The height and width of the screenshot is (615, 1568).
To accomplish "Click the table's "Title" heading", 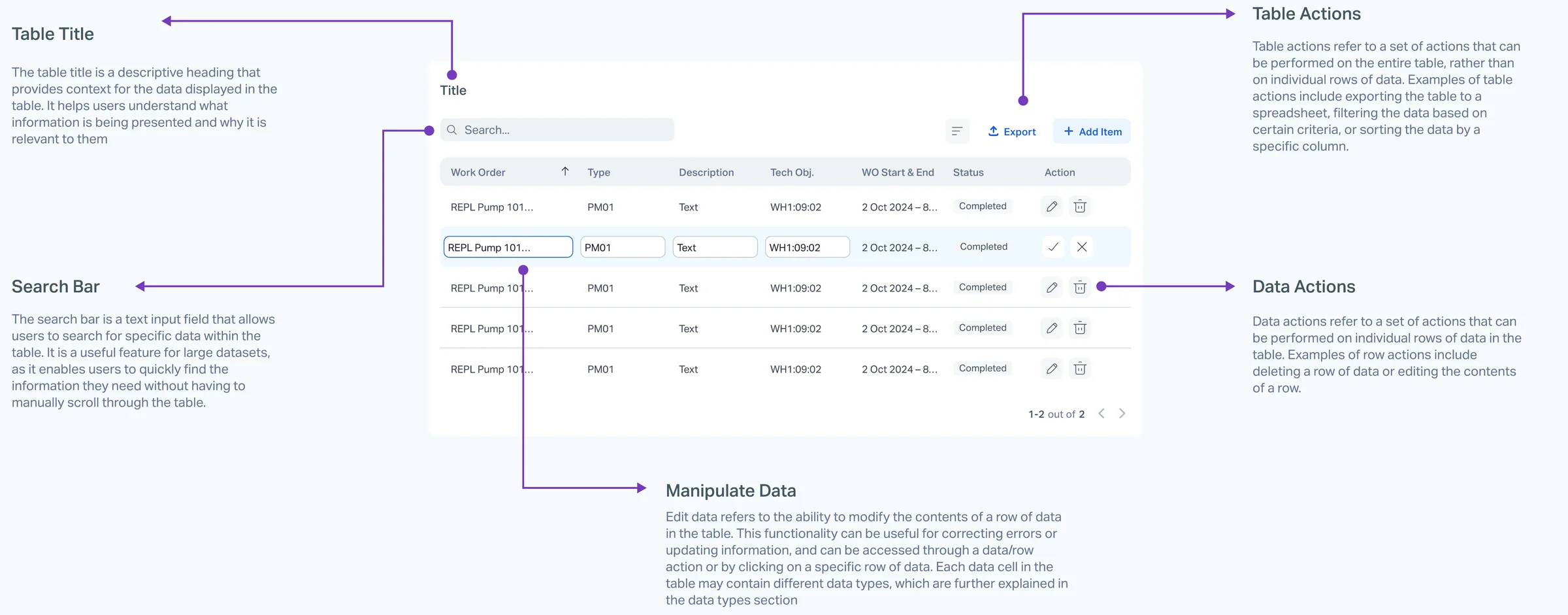I will click(x=453, y=90).
